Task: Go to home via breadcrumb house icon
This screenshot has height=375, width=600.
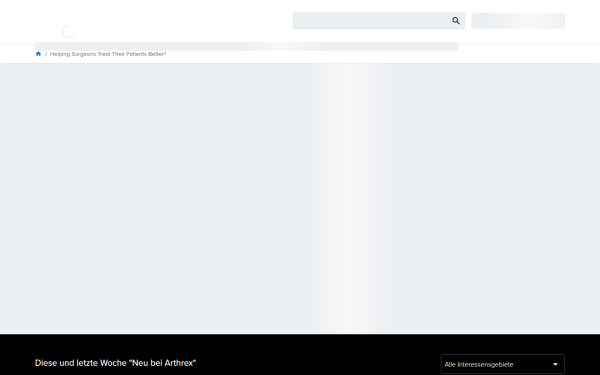Action: click(38, 54)
